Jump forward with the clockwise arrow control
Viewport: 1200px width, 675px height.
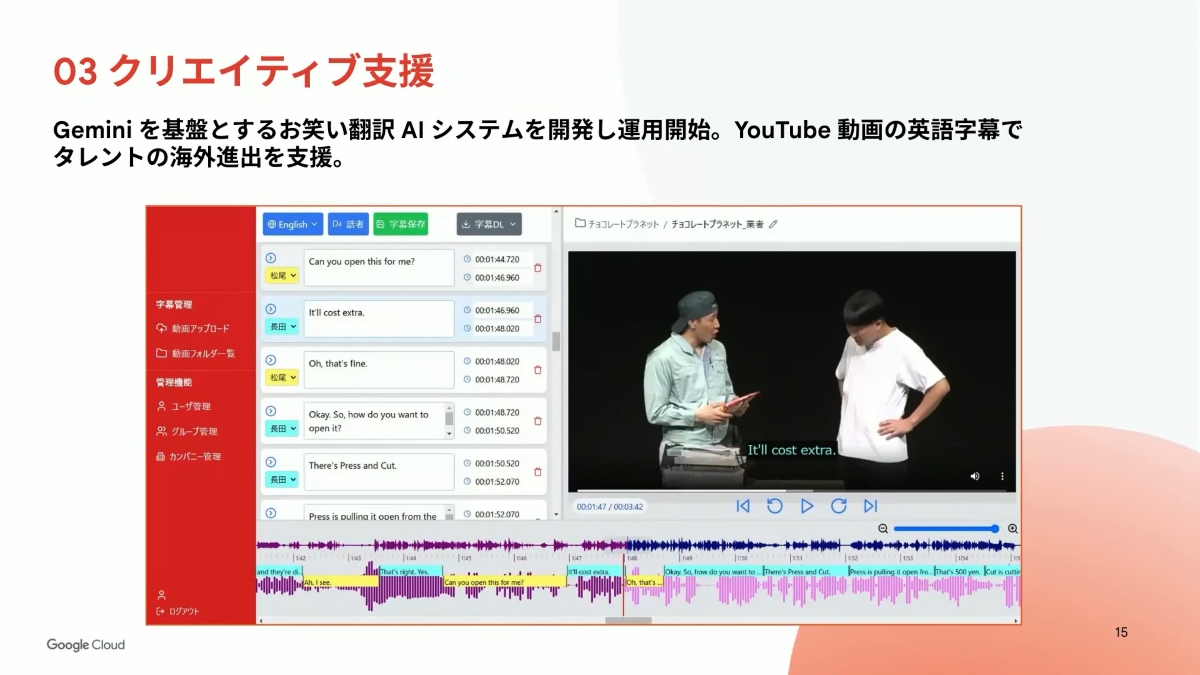pyautogui.click(x=839, y=506)
